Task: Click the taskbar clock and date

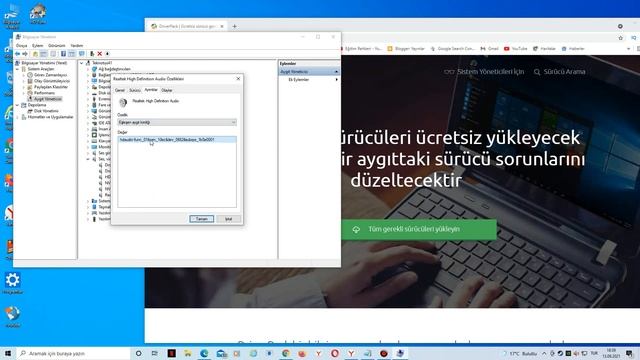Action: [611, 353]
